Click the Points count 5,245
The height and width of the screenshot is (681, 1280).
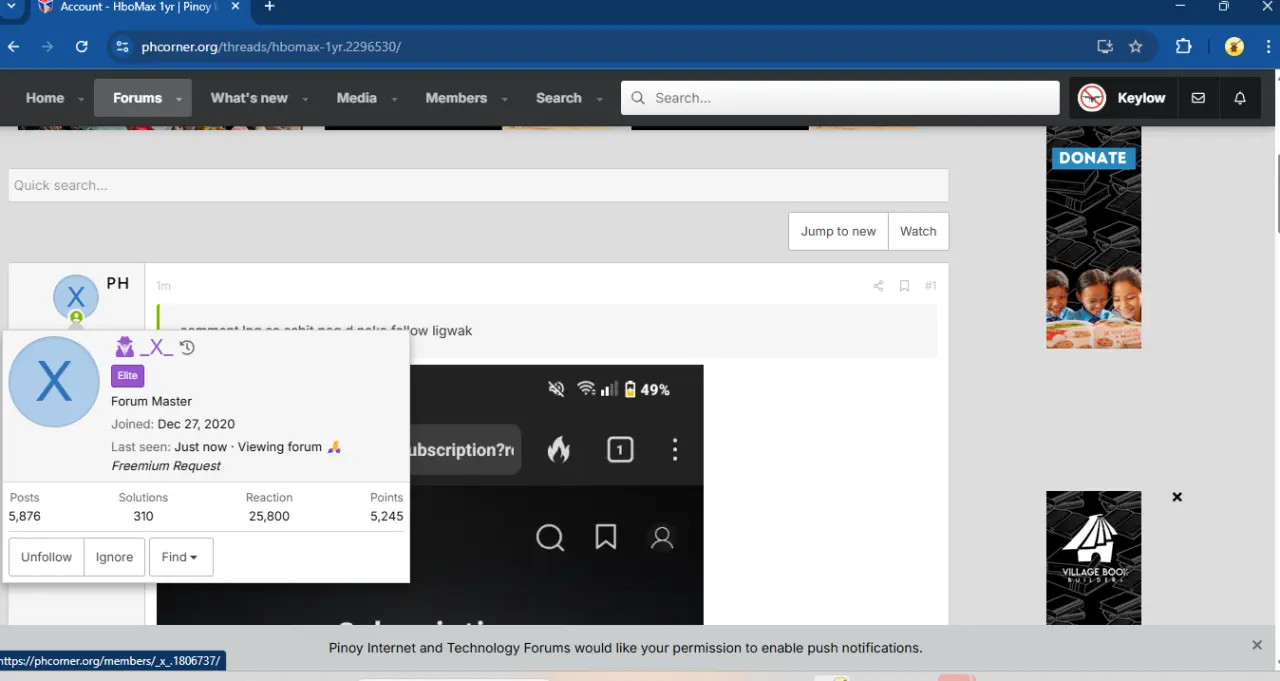[386, 516]
